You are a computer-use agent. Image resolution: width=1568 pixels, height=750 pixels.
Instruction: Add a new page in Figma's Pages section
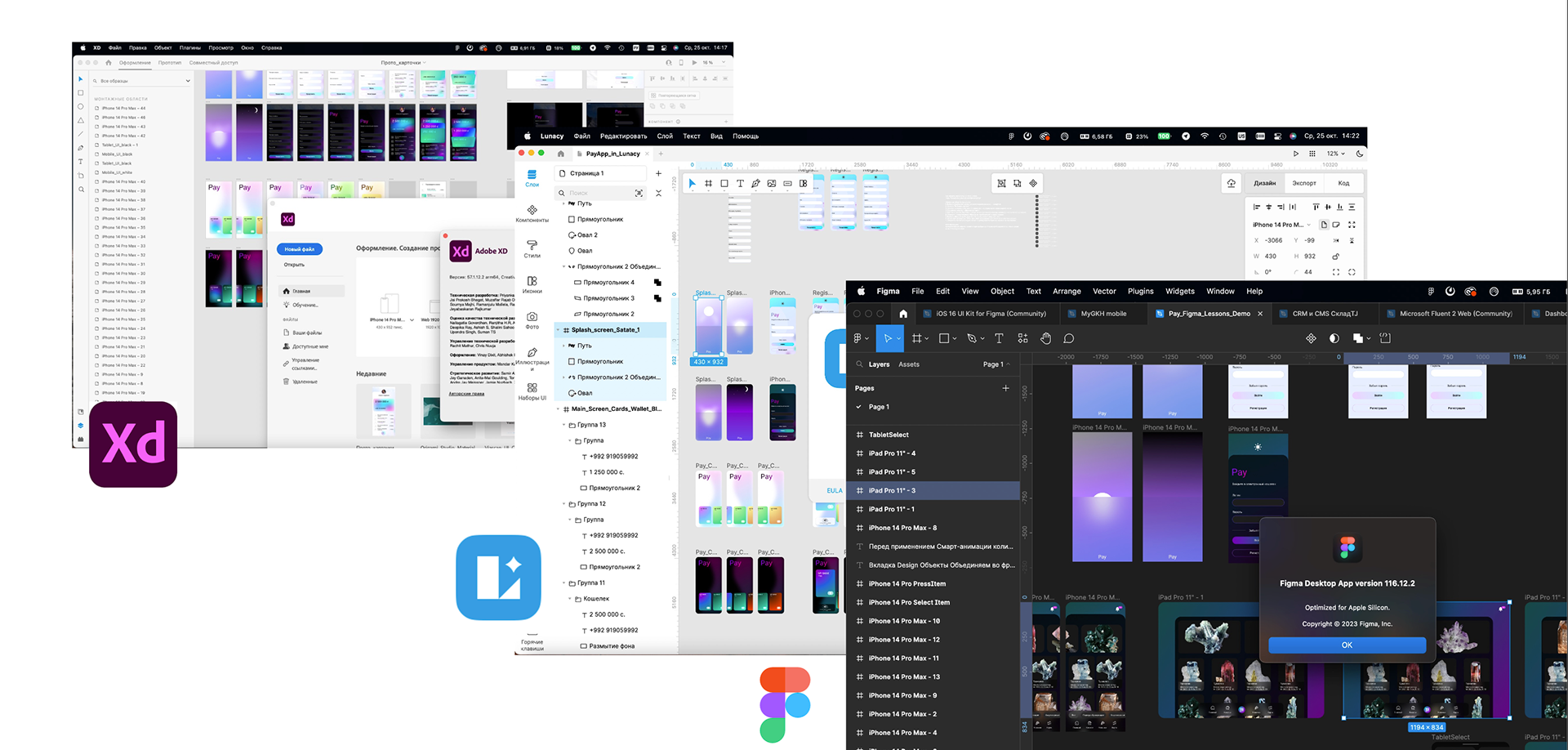(1005, 388)
